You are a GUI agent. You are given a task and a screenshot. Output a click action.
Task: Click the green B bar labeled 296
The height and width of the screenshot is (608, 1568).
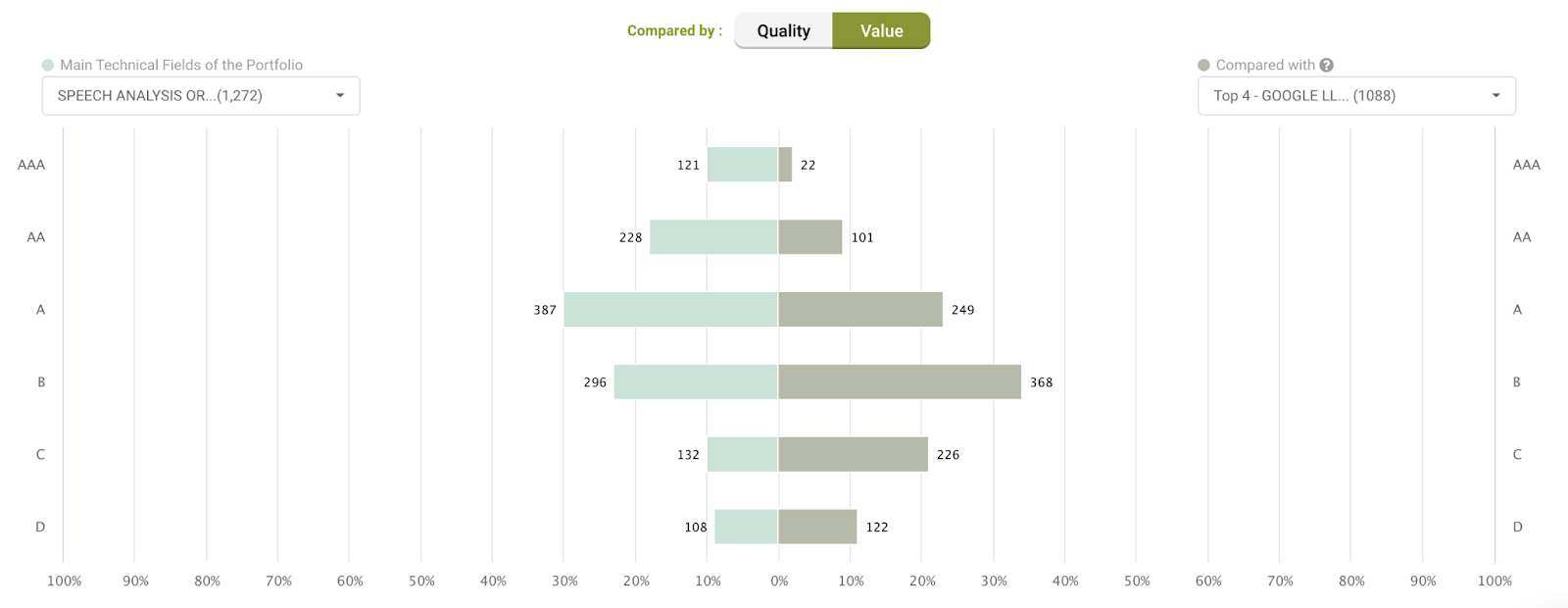click(x=696, y=382)
